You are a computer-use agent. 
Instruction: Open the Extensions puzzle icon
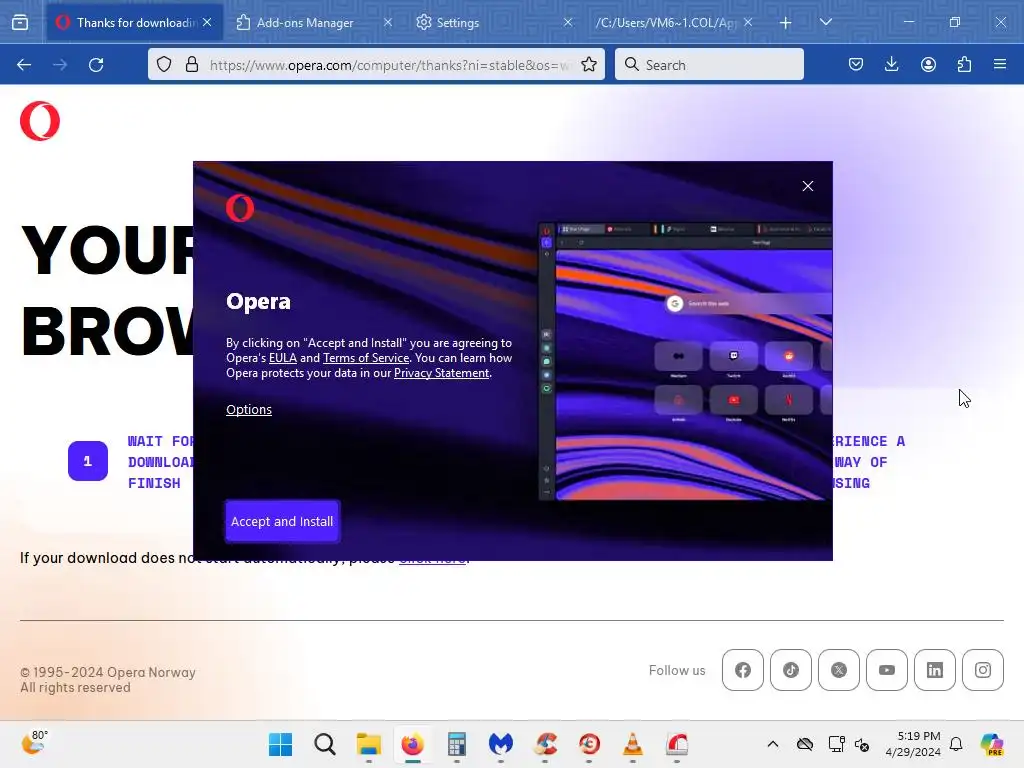pos(964,65)
